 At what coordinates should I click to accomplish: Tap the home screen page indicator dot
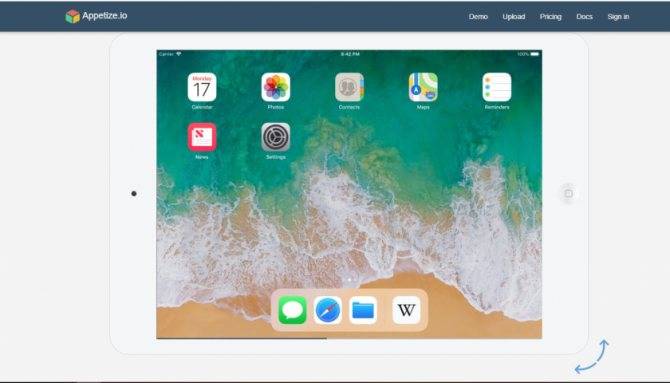[x=349, y=280]
